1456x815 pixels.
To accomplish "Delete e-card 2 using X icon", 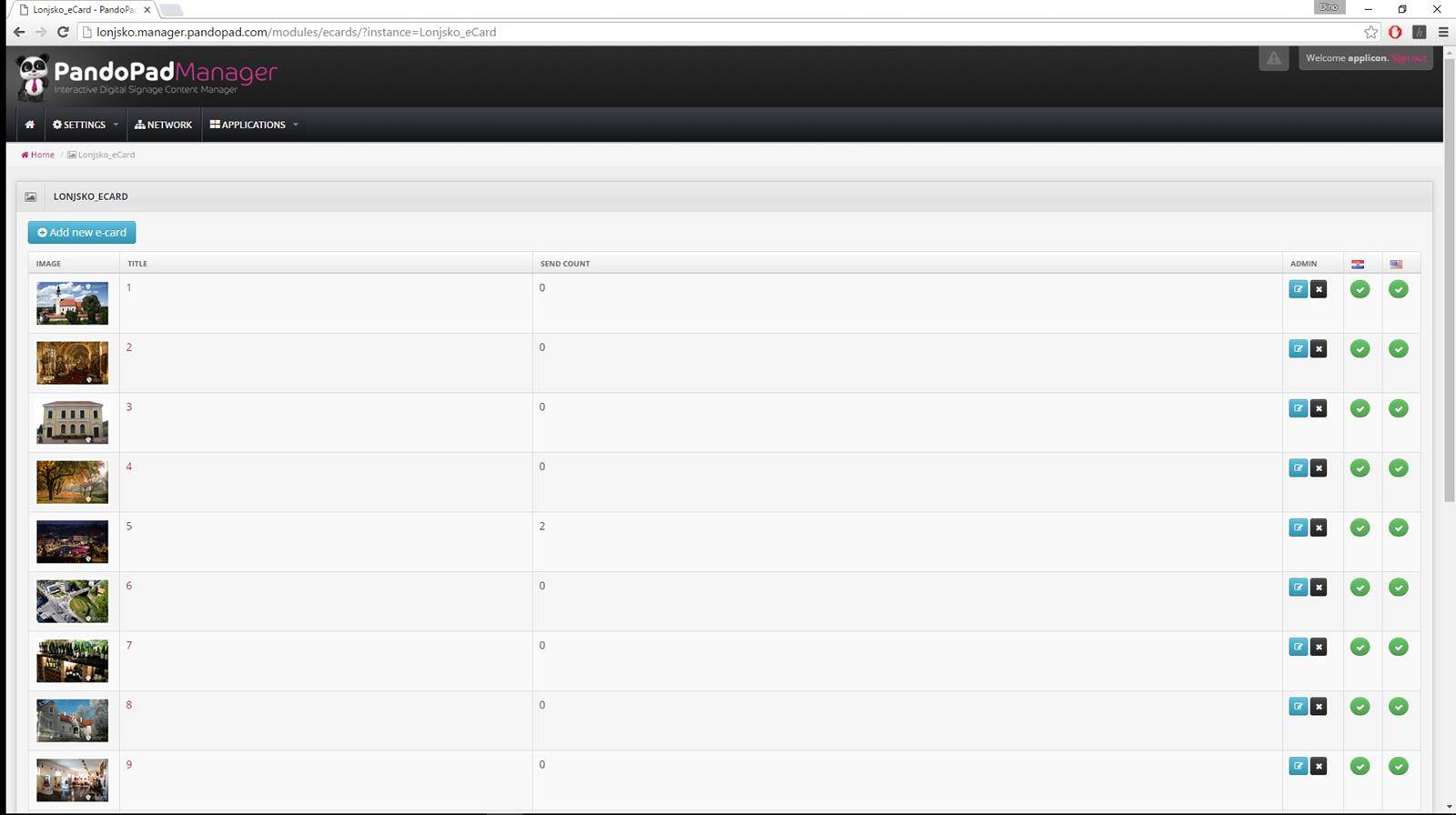I will coord(1319,348).
